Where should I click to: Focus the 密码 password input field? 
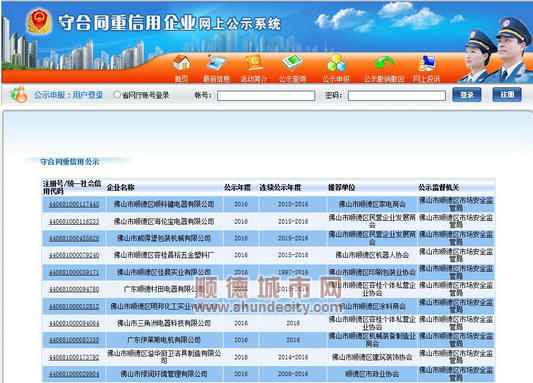click(397, 96)
